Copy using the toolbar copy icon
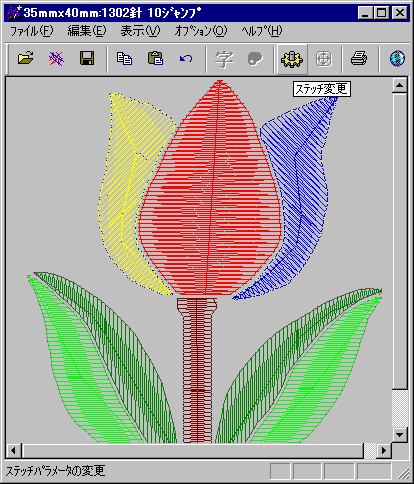The width and height of the screenshot is (414, 484). (x=124, y=58)
